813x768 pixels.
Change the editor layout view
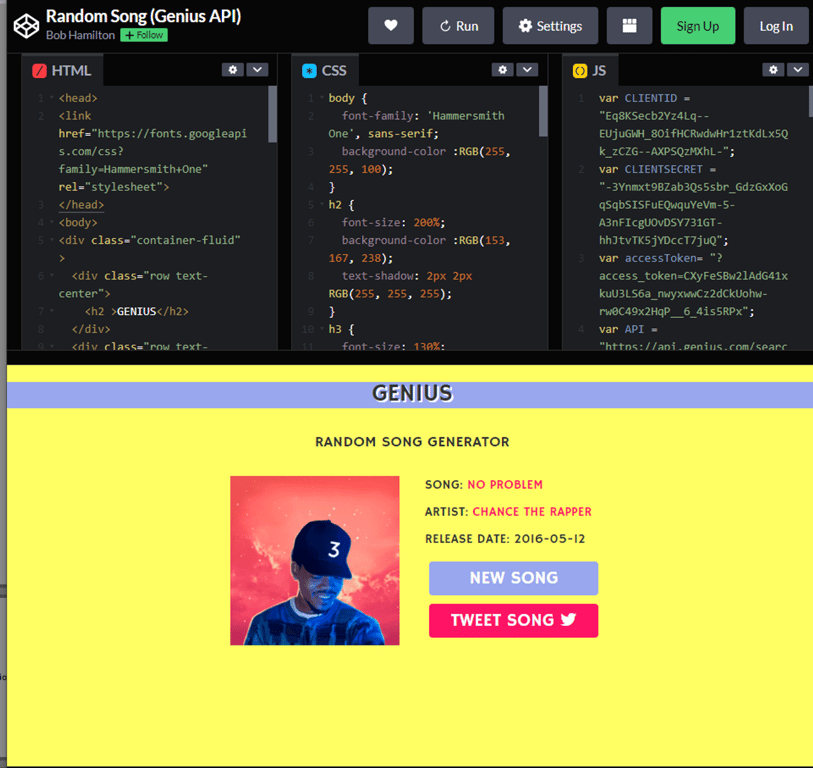tap(629, 26)
